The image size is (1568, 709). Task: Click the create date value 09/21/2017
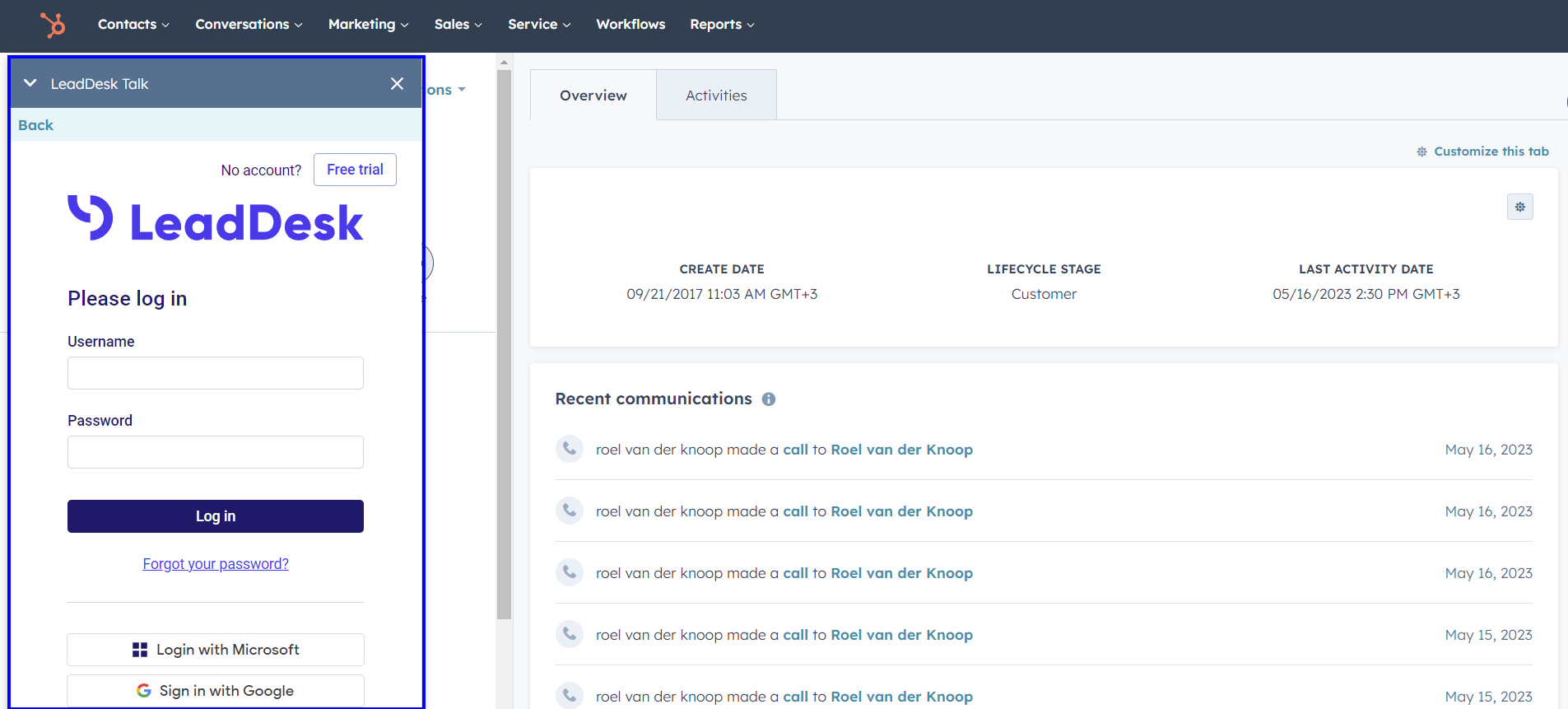pos(722,294)
